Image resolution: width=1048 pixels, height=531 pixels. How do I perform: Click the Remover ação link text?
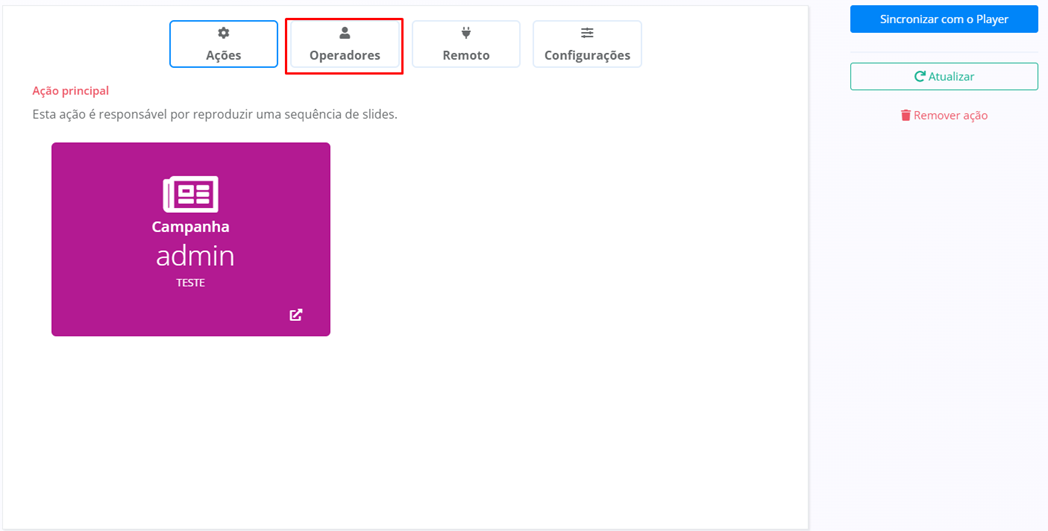coord(950,116)
